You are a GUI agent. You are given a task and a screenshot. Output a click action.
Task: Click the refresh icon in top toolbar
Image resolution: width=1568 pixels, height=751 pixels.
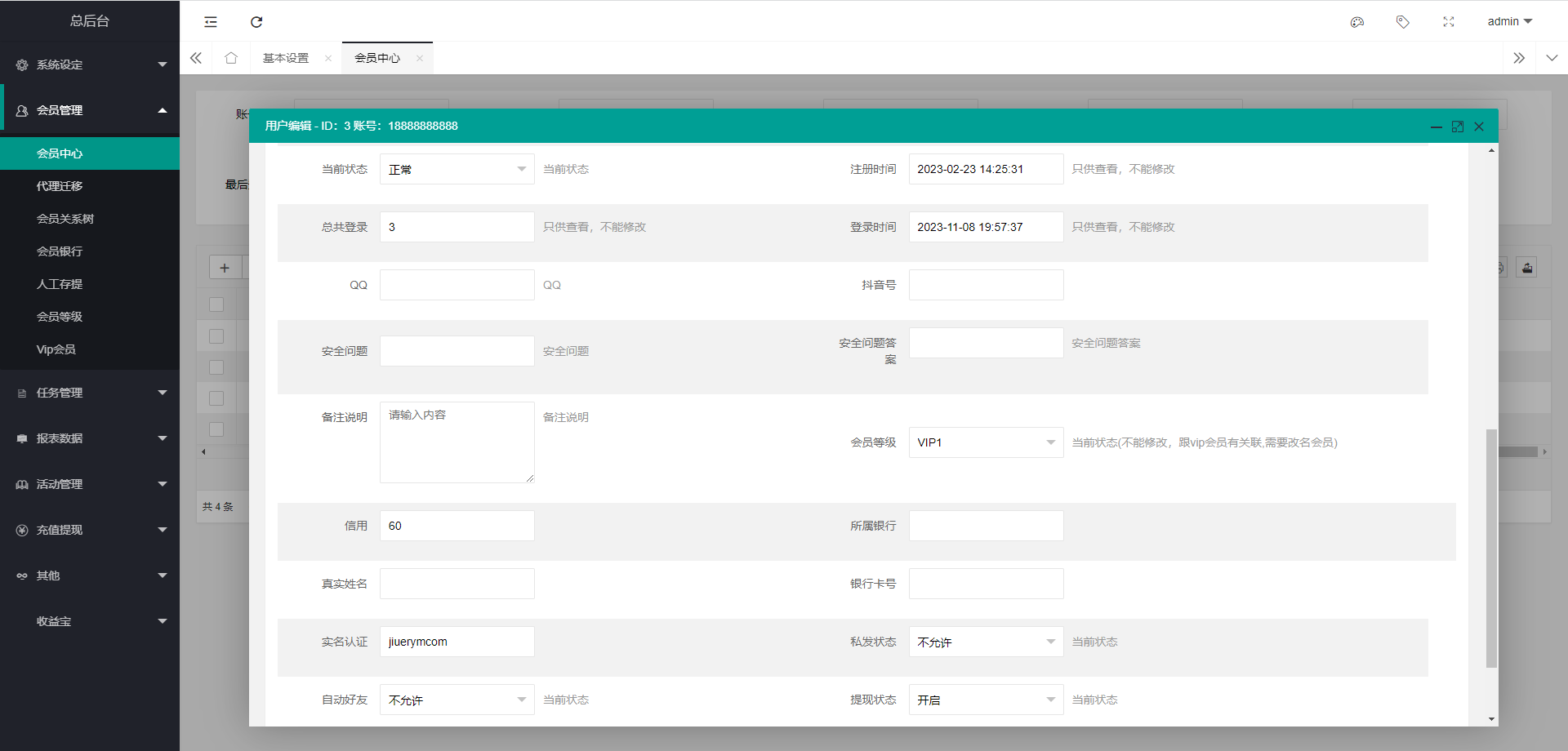(256, 22)
